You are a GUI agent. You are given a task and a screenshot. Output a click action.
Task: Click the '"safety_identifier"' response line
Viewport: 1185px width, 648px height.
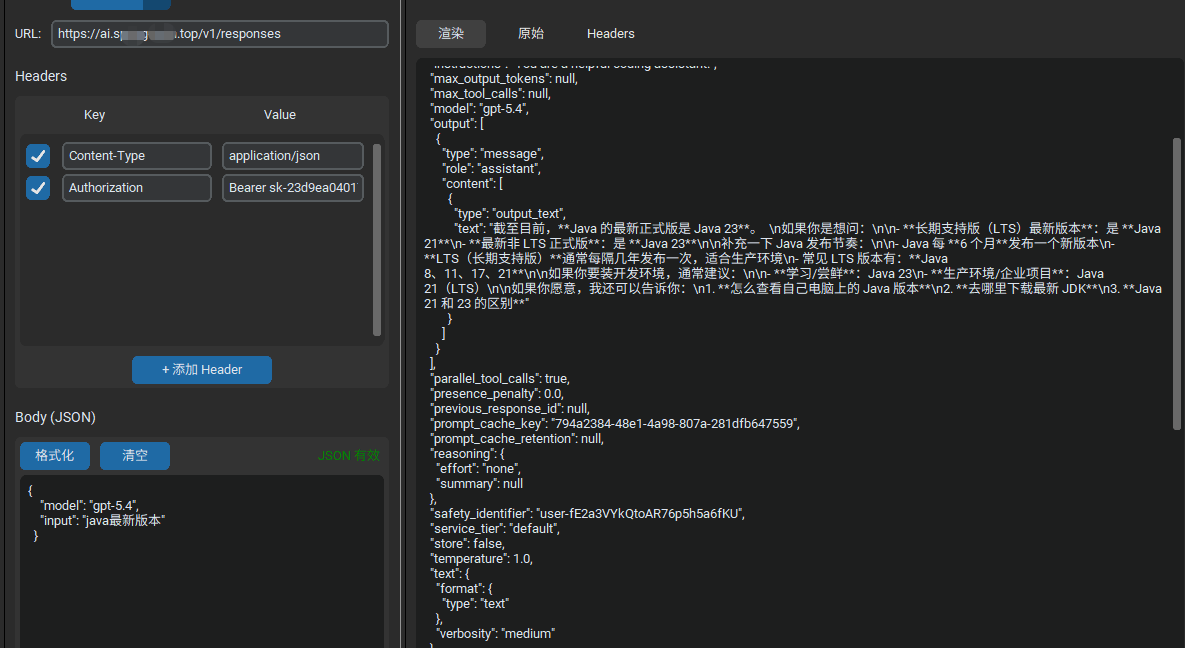[588, 514]
